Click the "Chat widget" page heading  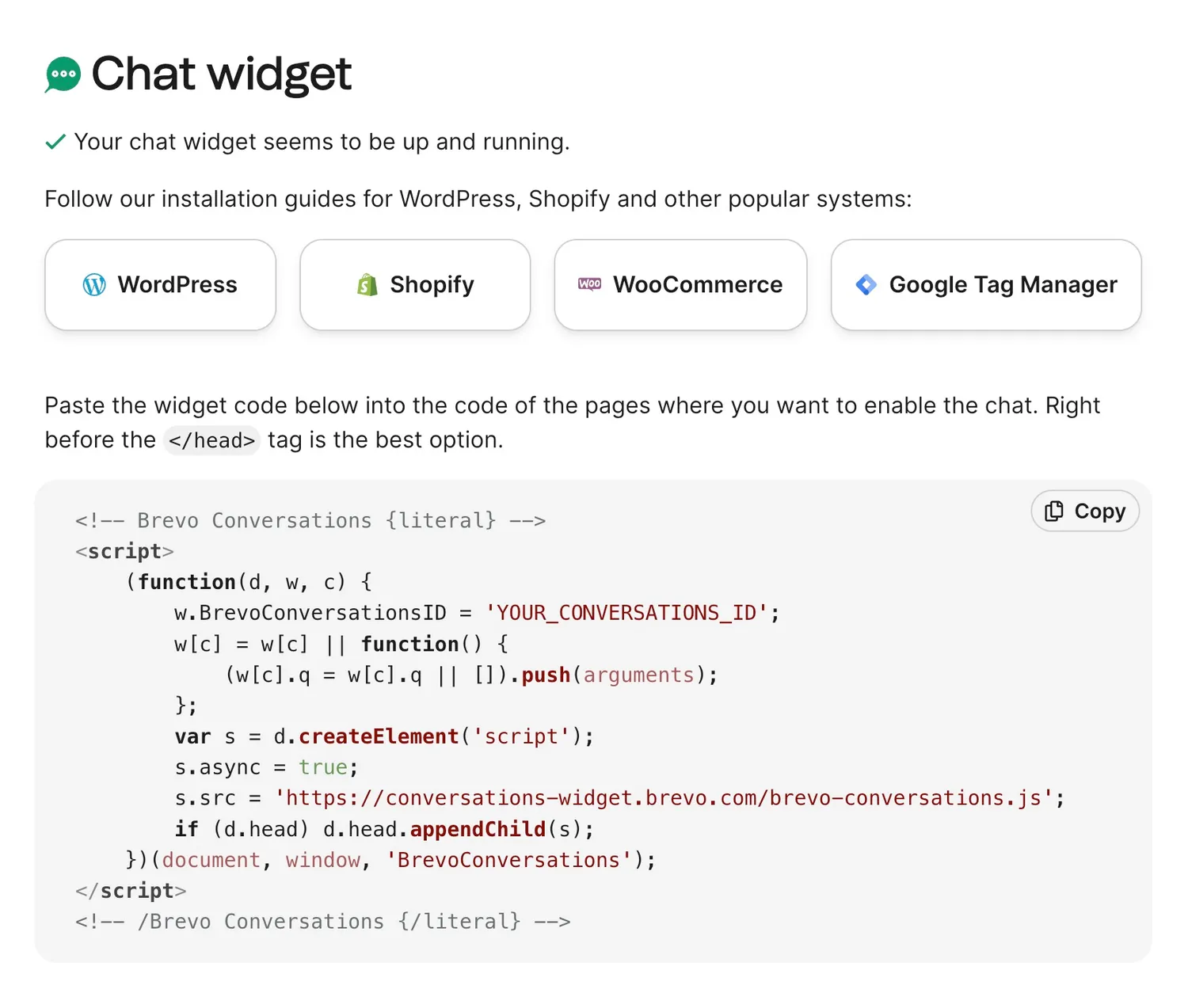pyautogui.click(x=222, y=74)
